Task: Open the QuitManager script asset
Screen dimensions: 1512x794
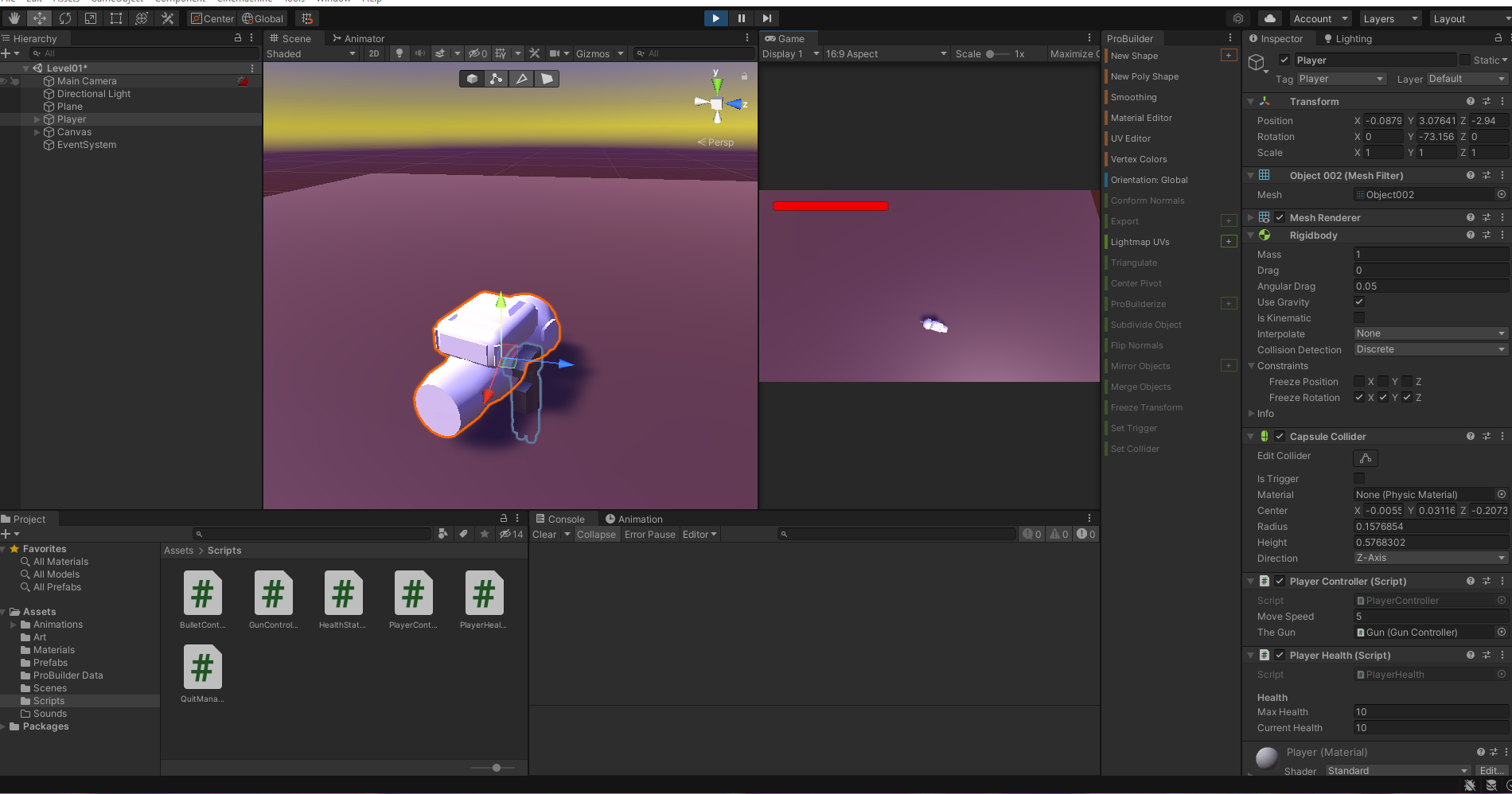Action: pyautogui.click(x=202, y=675)
